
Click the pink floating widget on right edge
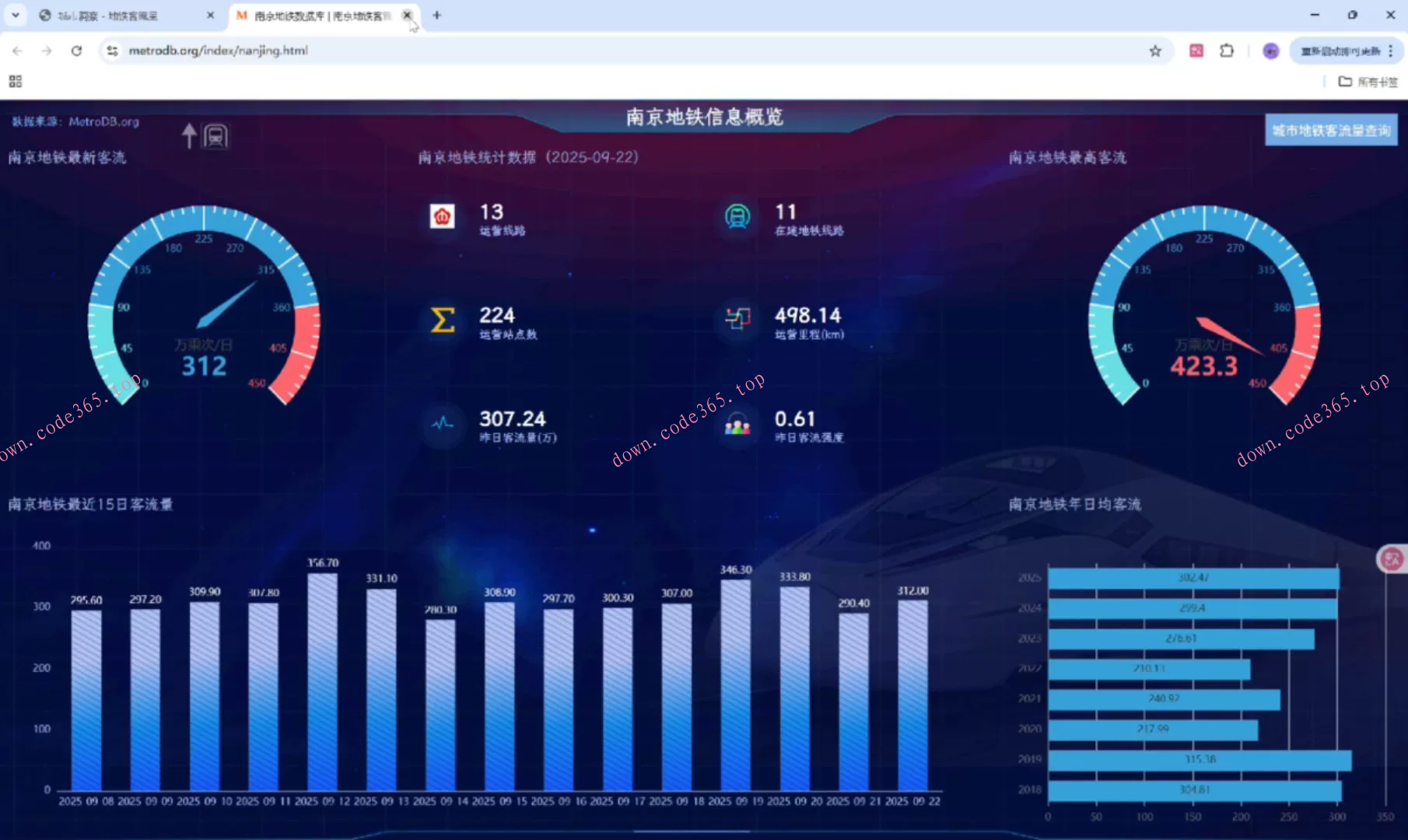point(1392,559)
